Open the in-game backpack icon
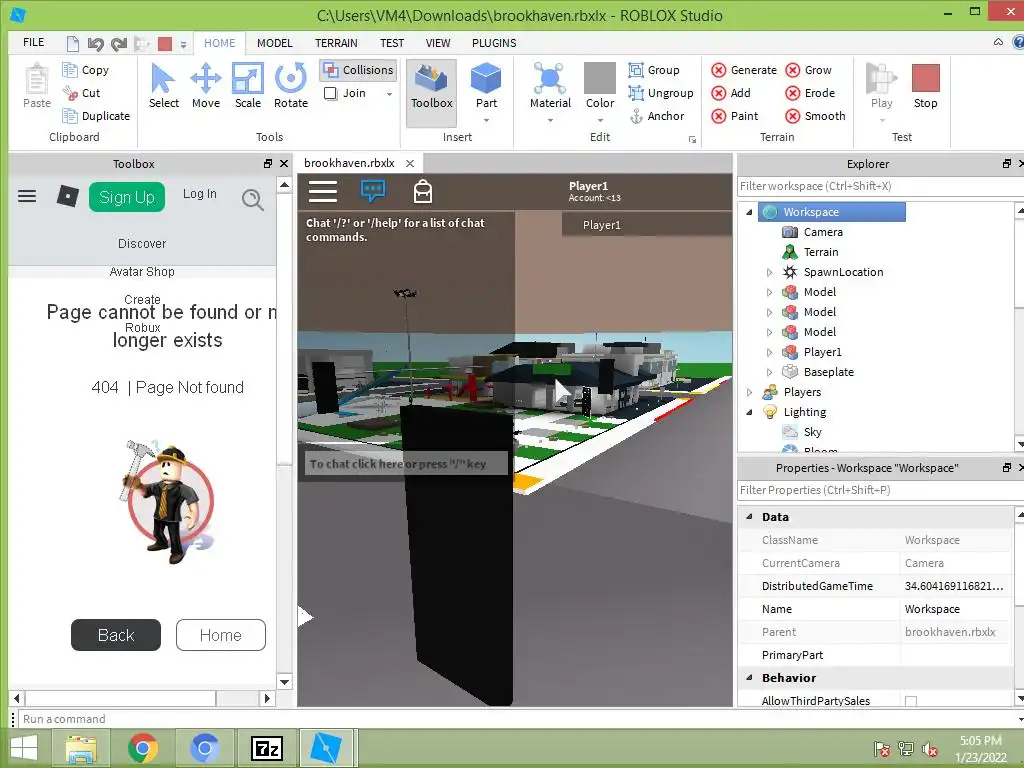The width and height of the screenshot is (1024, 768). click(x=423, y=191)
